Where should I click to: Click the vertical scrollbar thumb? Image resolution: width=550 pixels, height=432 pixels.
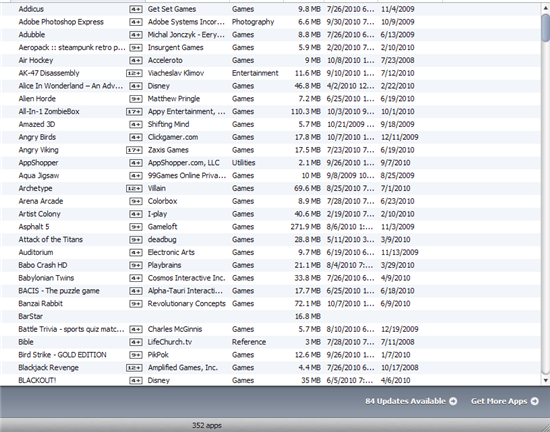pyautogui.click(x=545, y=28)
